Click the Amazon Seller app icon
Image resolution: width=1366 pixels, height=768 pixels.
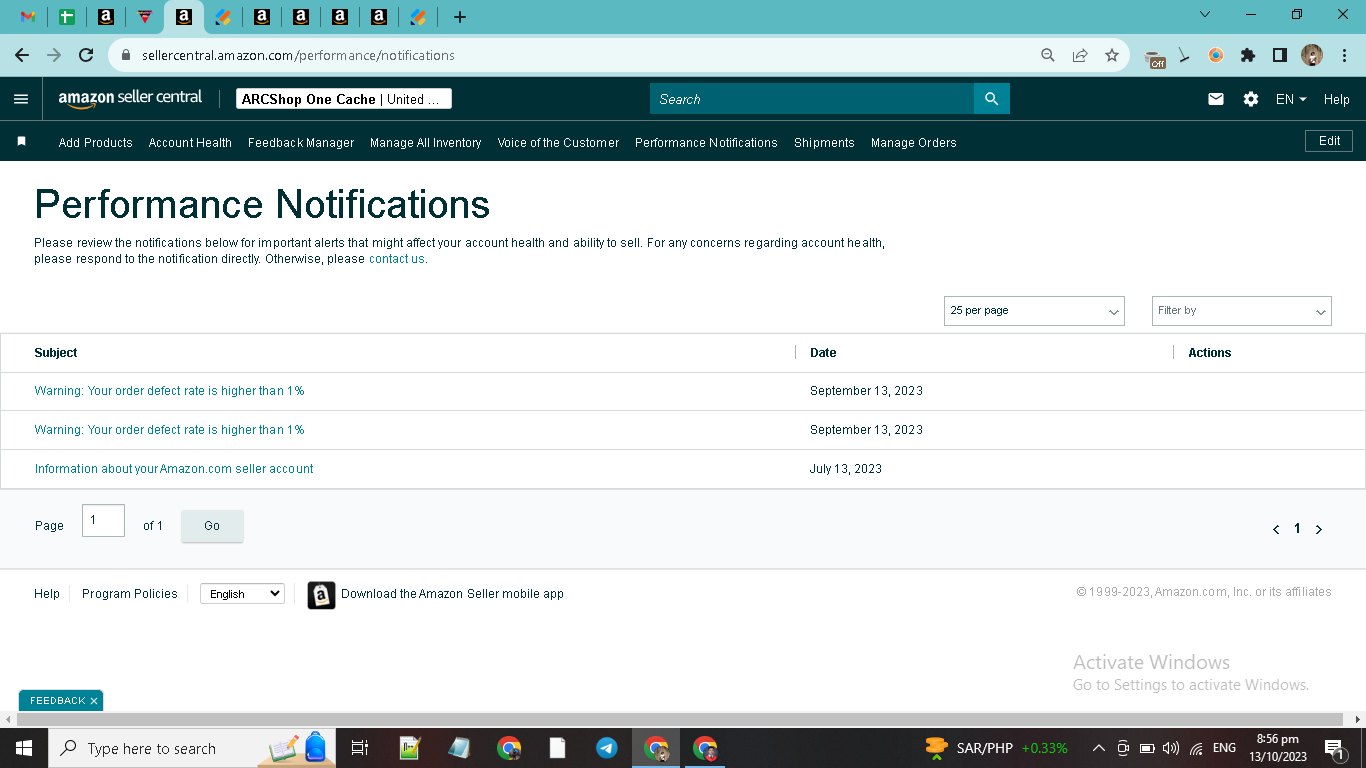[321, 595]
